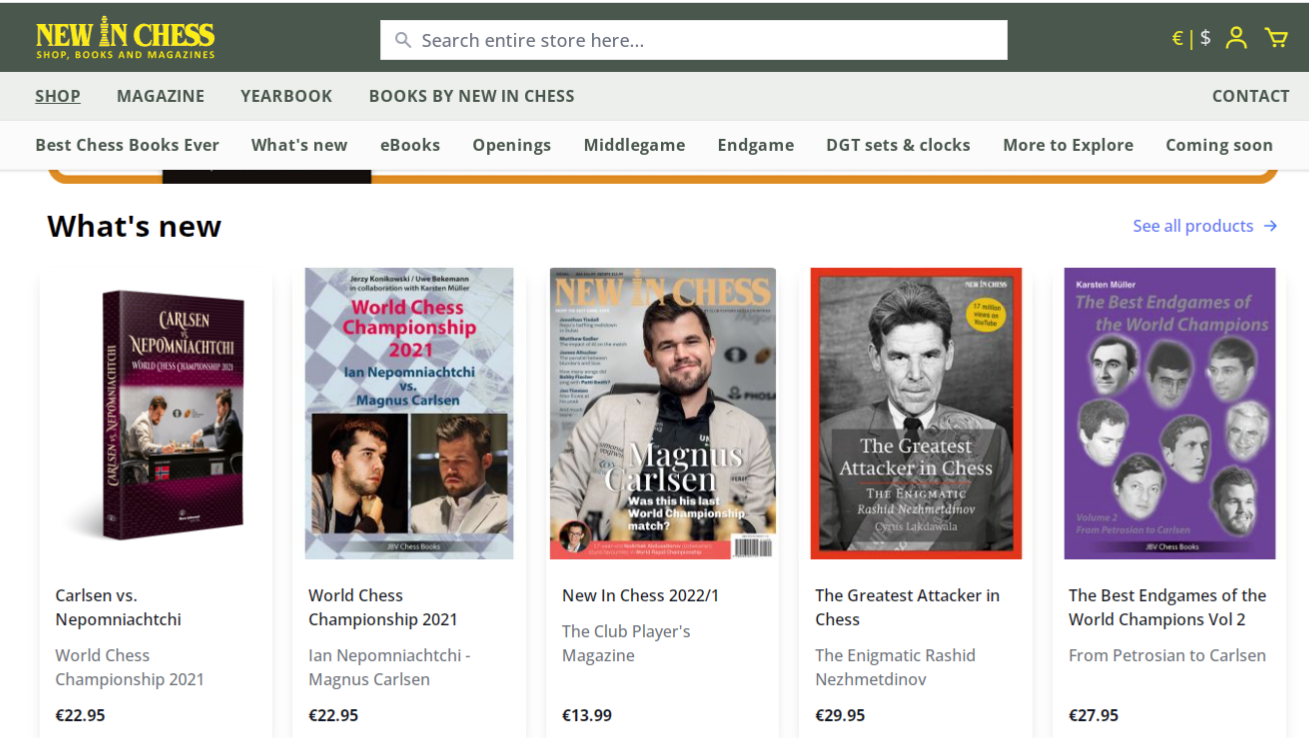Open Carlsen vs. Nepomniachtchi book cover

tap(154, 413)
